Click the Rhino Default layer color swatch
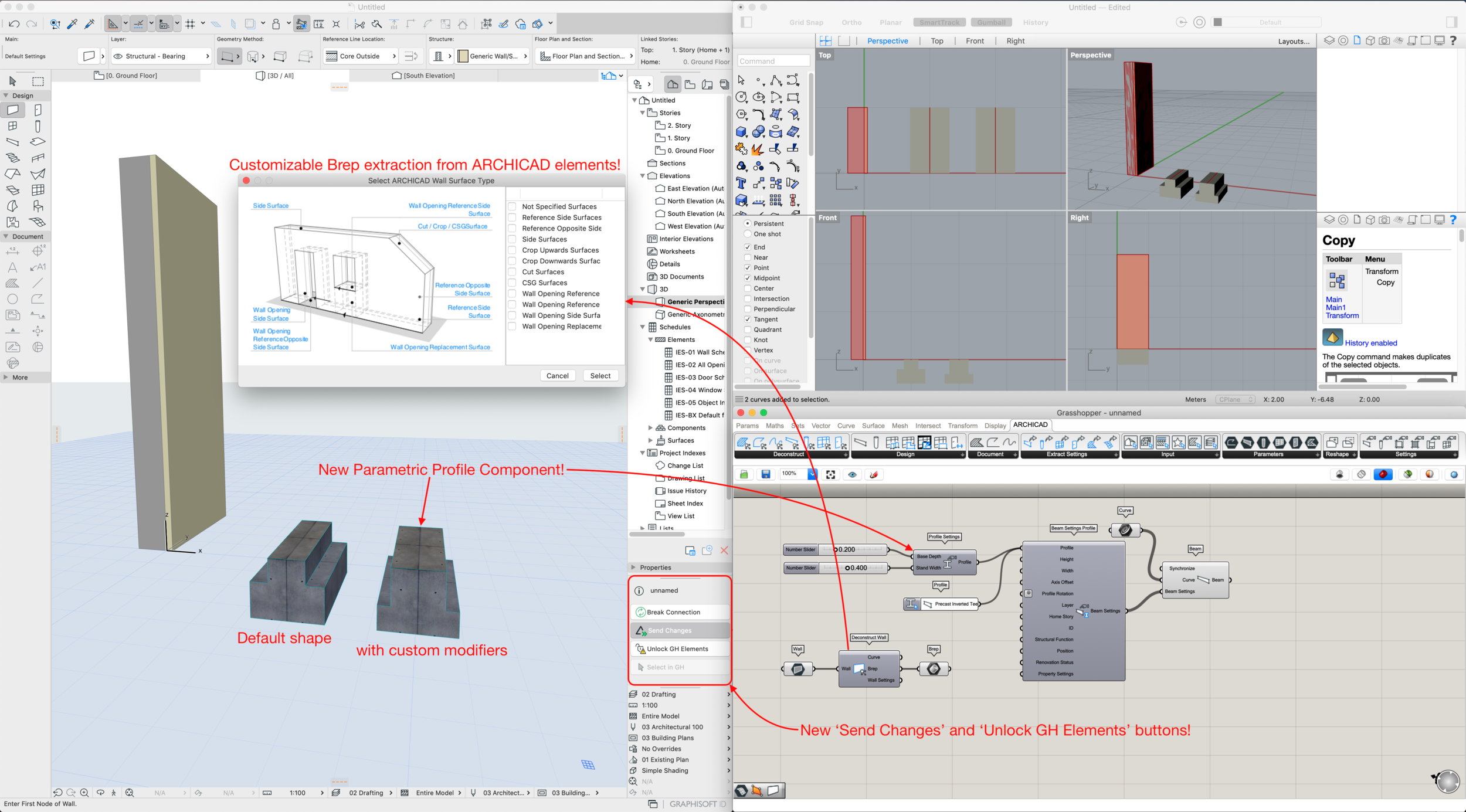The image size is (1466, 812). pyautogui.click(x=1217, y=22)
